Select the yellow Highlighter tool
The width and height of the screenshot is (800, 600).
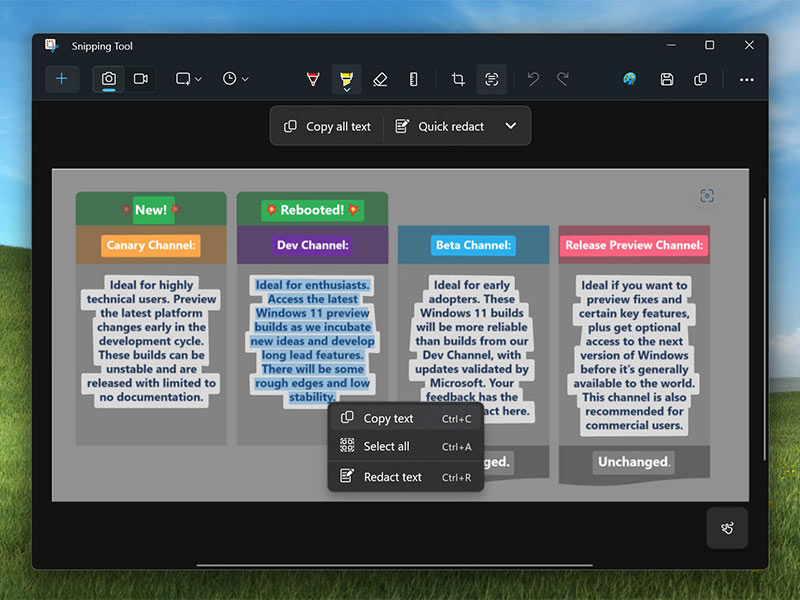pos(346,79)
